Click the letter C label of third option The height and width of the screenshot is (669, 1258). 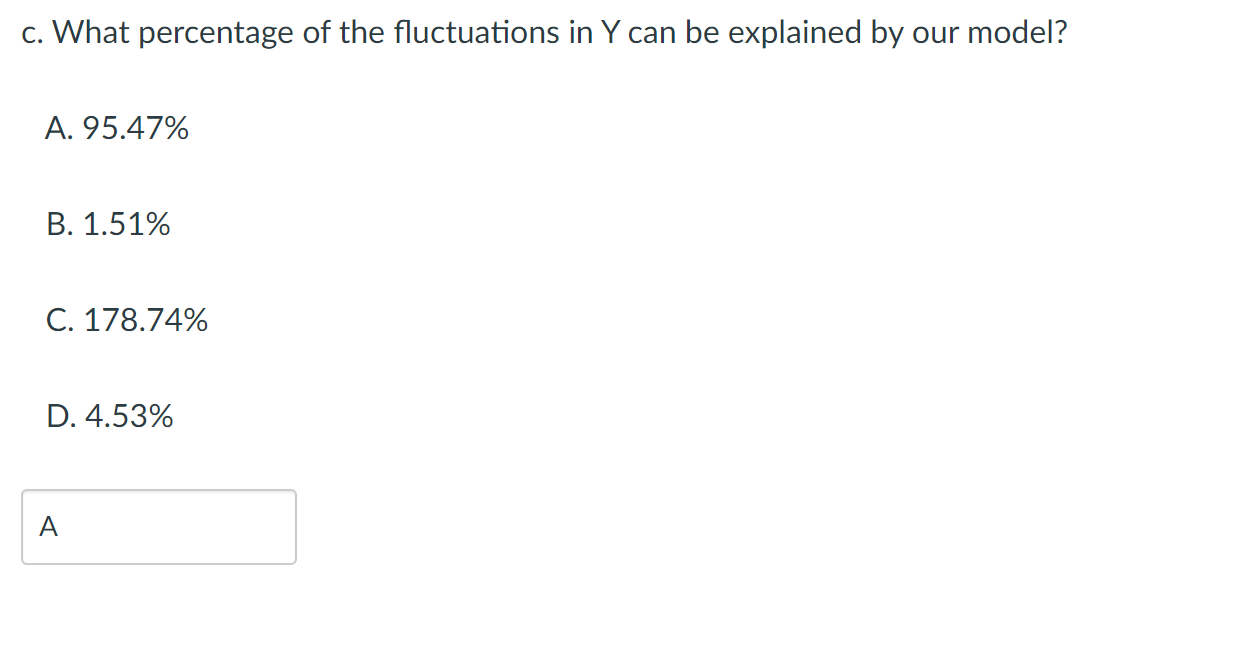57,321
